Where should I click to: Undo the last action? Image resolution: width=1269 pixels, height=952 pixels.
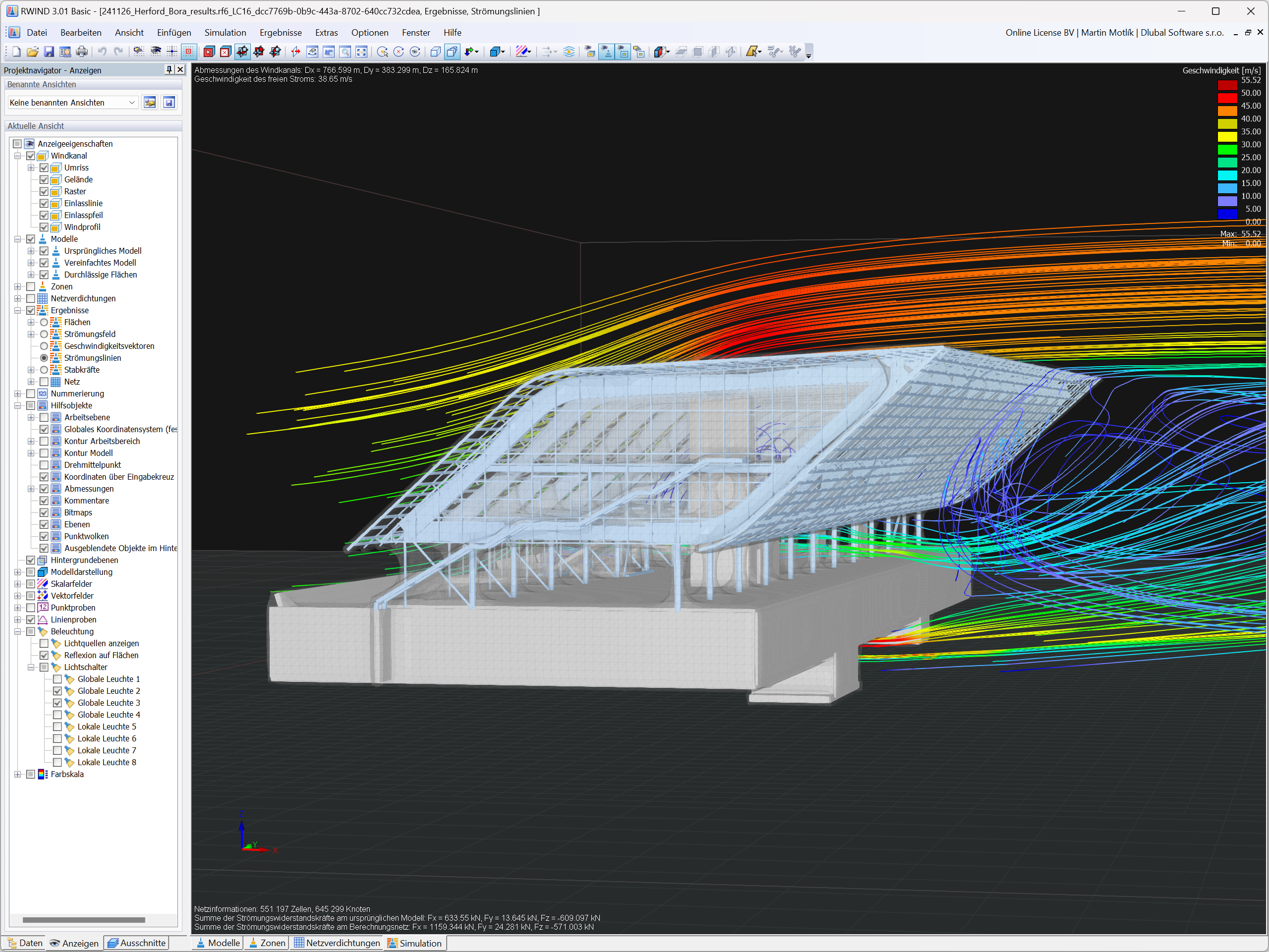(102, 52)
